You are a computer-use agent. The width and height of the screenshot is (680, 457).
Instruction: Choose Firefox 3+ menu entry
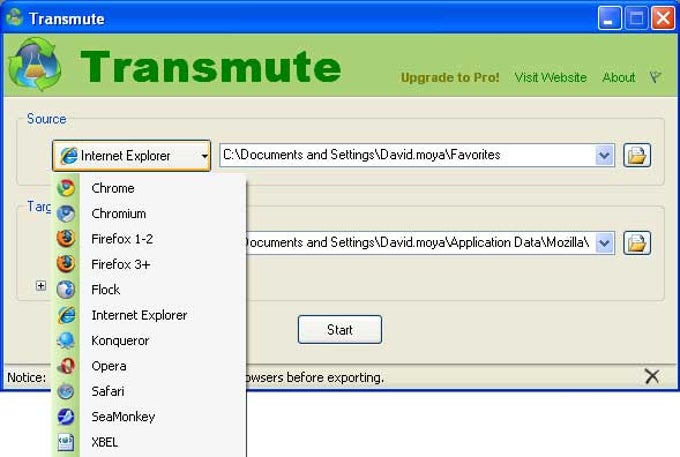[149, 264]
